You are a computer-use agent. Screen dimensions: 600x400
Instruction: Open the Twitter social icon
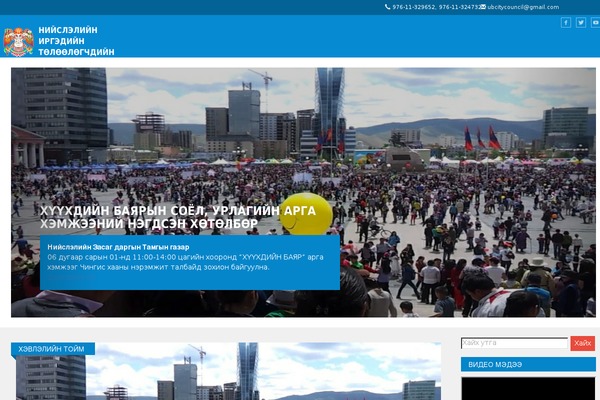click(580, 23)
